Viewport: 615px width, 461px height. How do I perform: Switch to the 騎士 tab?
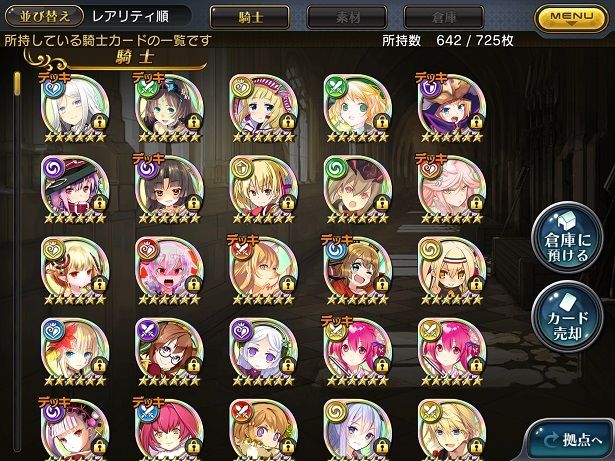250,17
